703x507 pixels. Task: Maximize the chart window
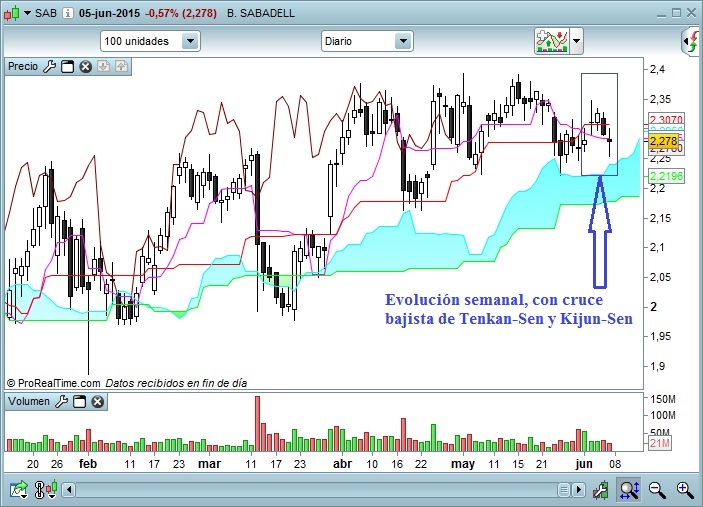coord(677,13)
